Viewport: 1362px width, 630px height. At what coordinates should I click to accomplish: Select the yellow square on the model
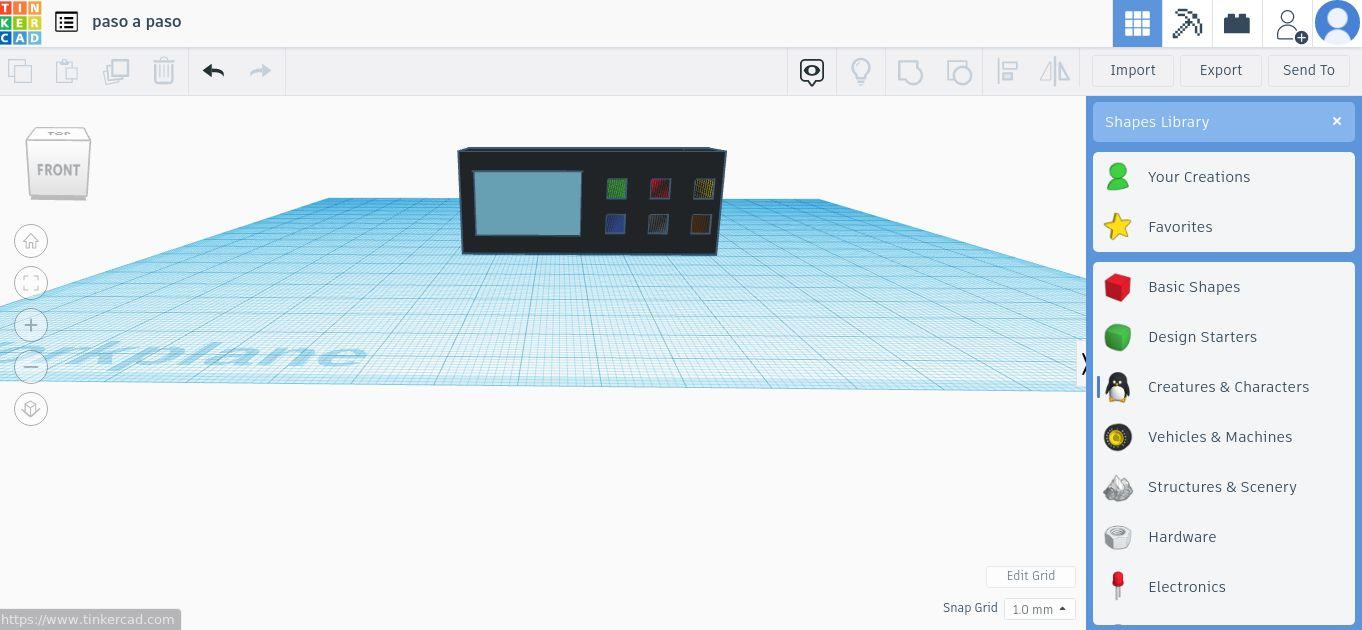coord(704,188)
